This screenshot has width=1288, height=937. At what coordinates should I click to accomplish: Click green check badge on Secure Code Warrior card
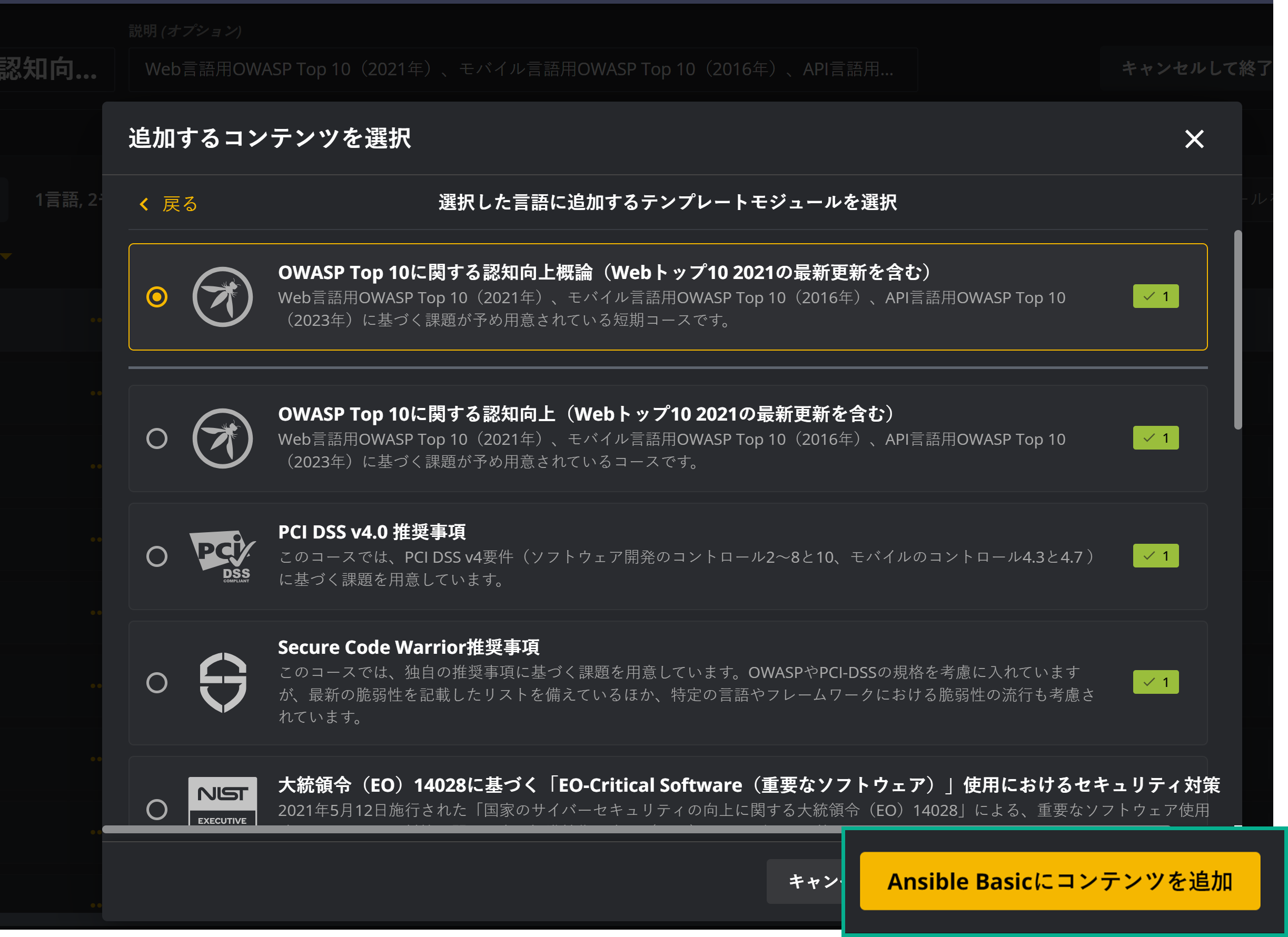click(x=1156, y=682)
